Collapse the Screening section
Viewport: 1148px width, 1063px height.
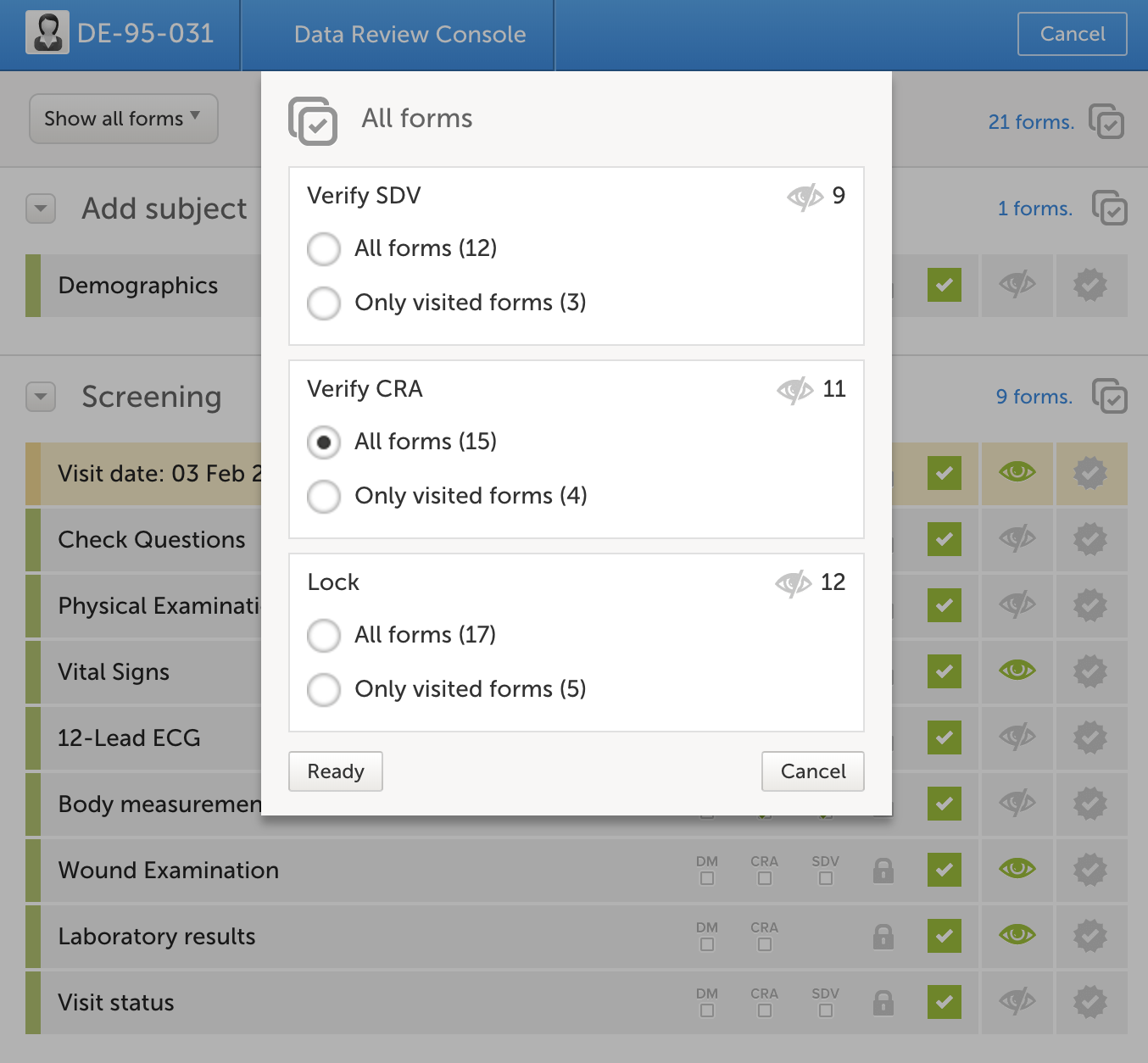click(41, 397)
